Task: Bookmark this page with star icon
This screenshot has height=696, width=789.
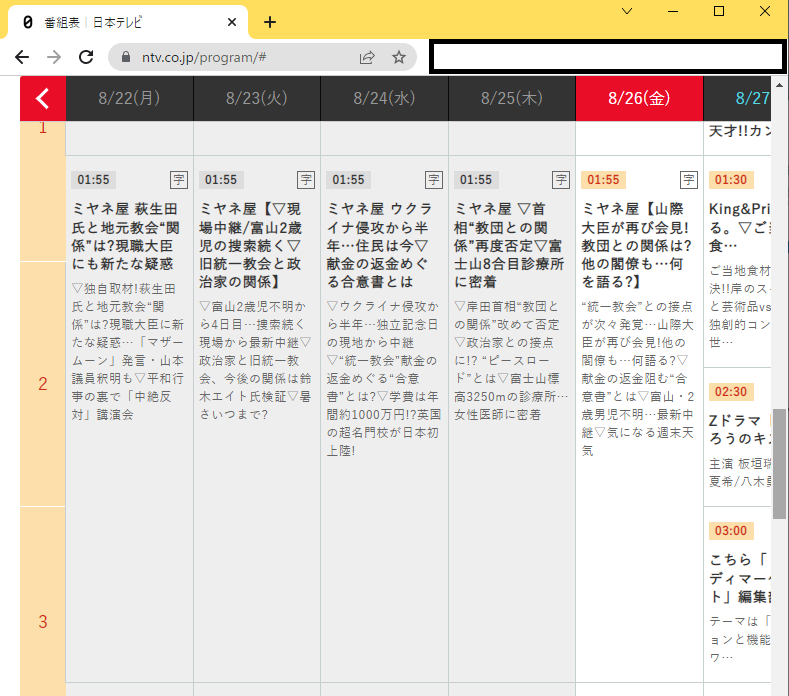Action: (x=399, y=57)
